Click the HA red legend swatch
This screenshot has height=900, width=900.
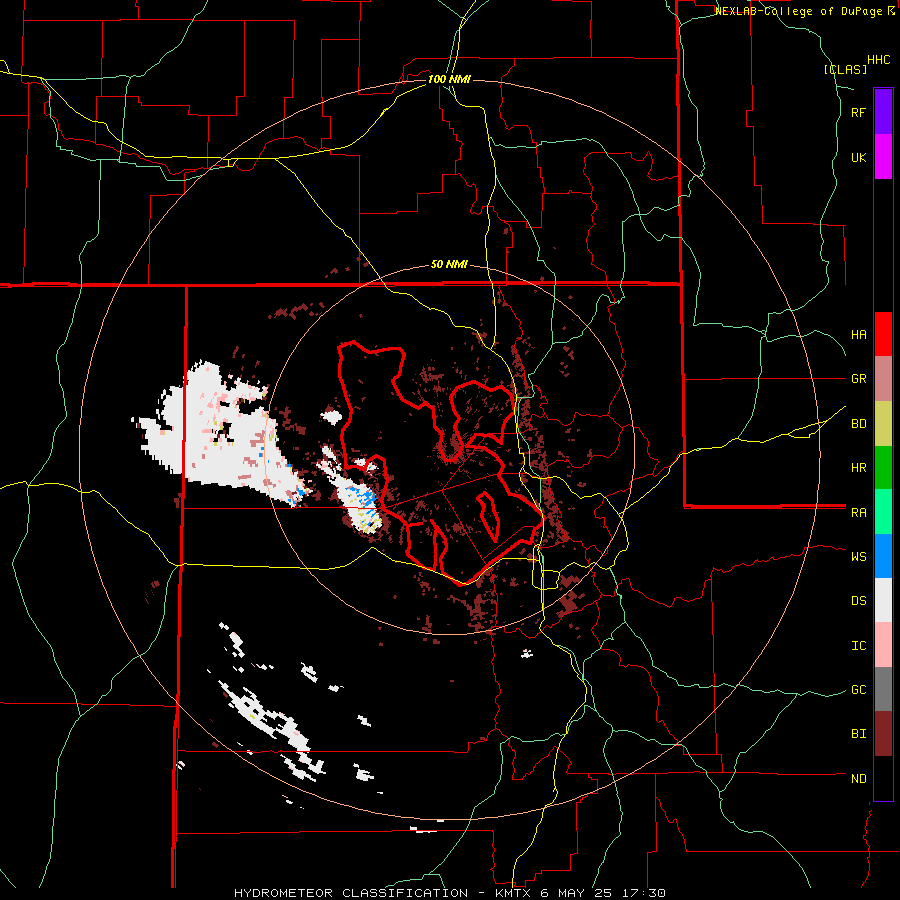pyautogui.click(x=883, y=334)
